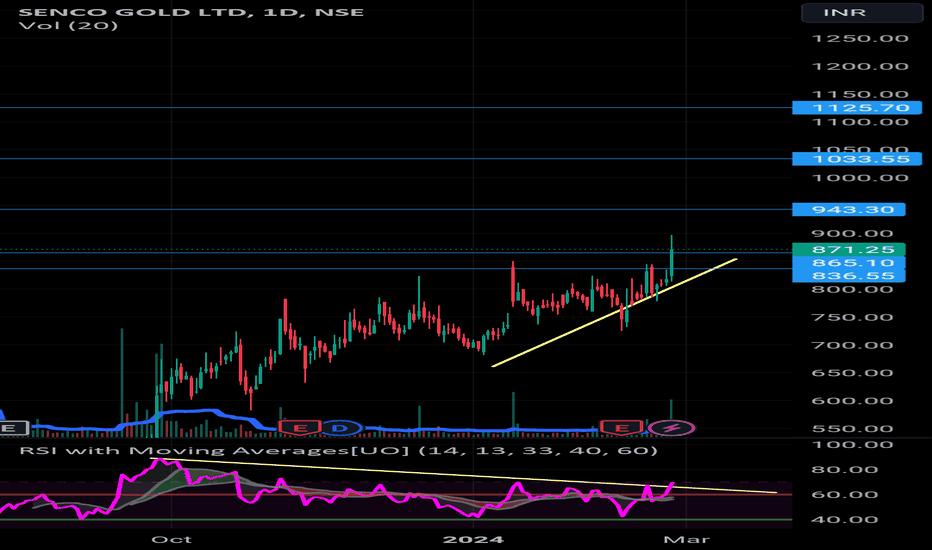
Task: Click the Oct label on time axis
Action: 171,539
